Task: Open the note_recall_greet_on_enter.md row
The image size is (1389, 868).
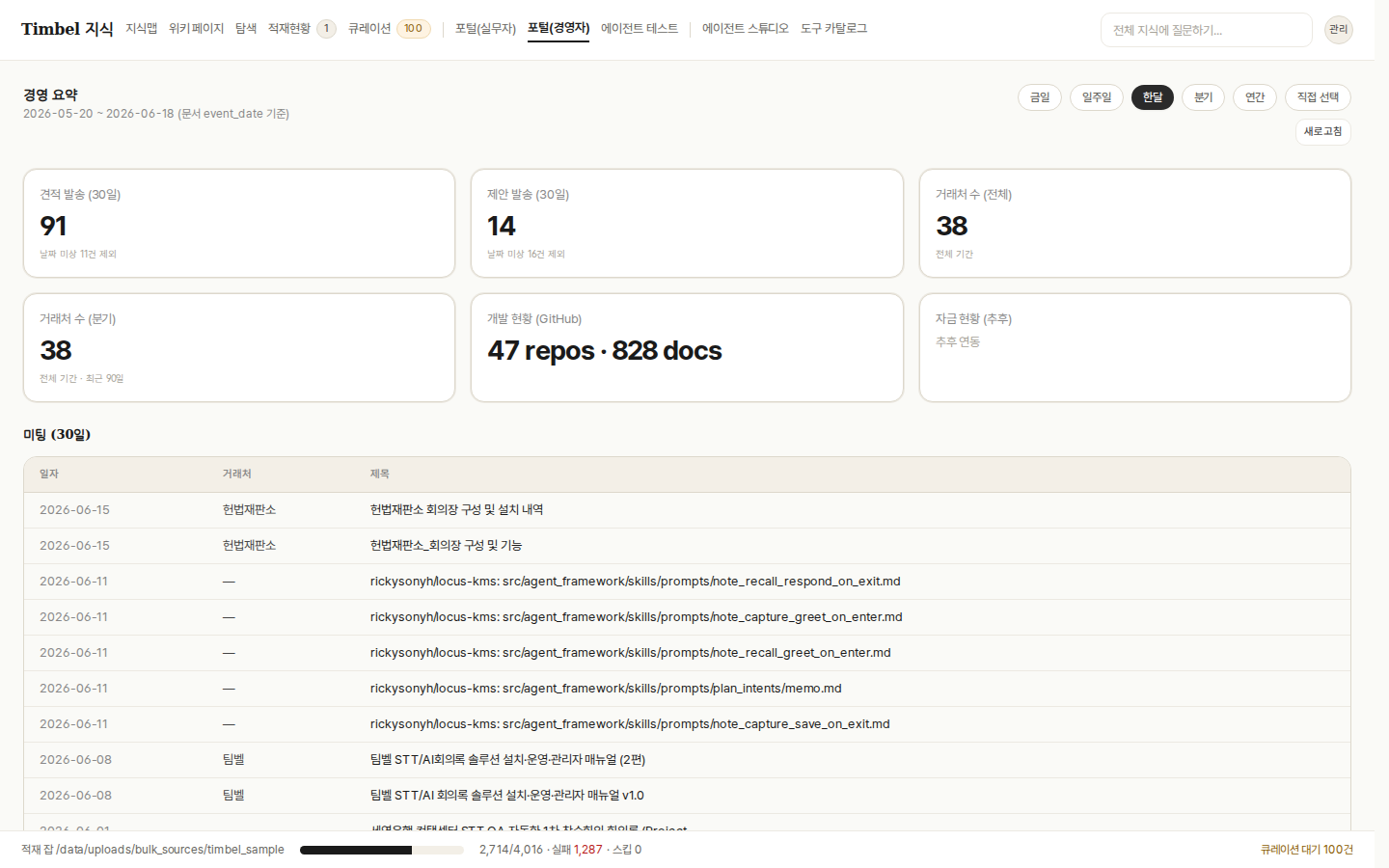Action: pyautogui.click(x=687, y=653)
